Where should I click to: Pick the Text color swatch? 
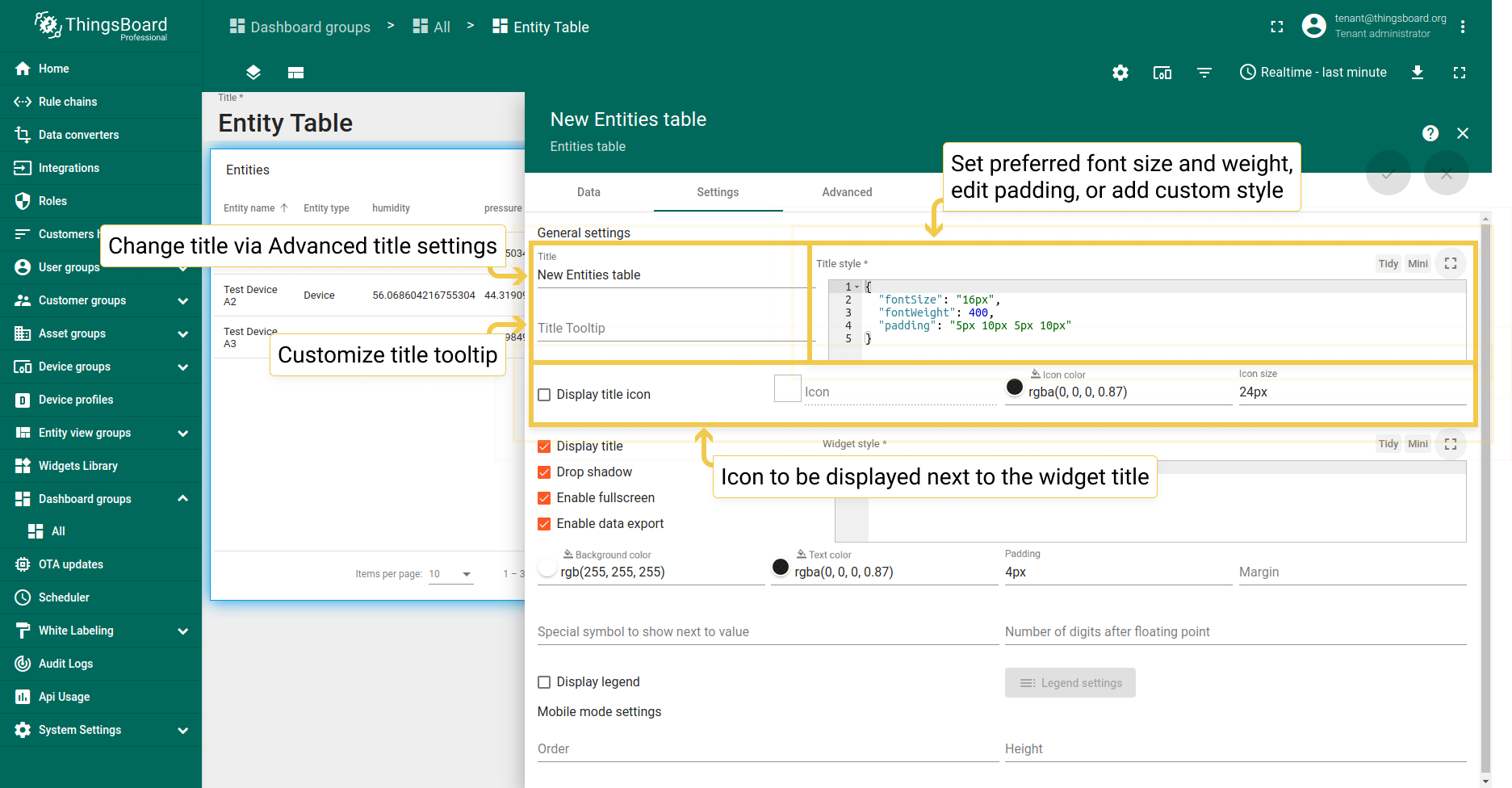pos(781,568)
